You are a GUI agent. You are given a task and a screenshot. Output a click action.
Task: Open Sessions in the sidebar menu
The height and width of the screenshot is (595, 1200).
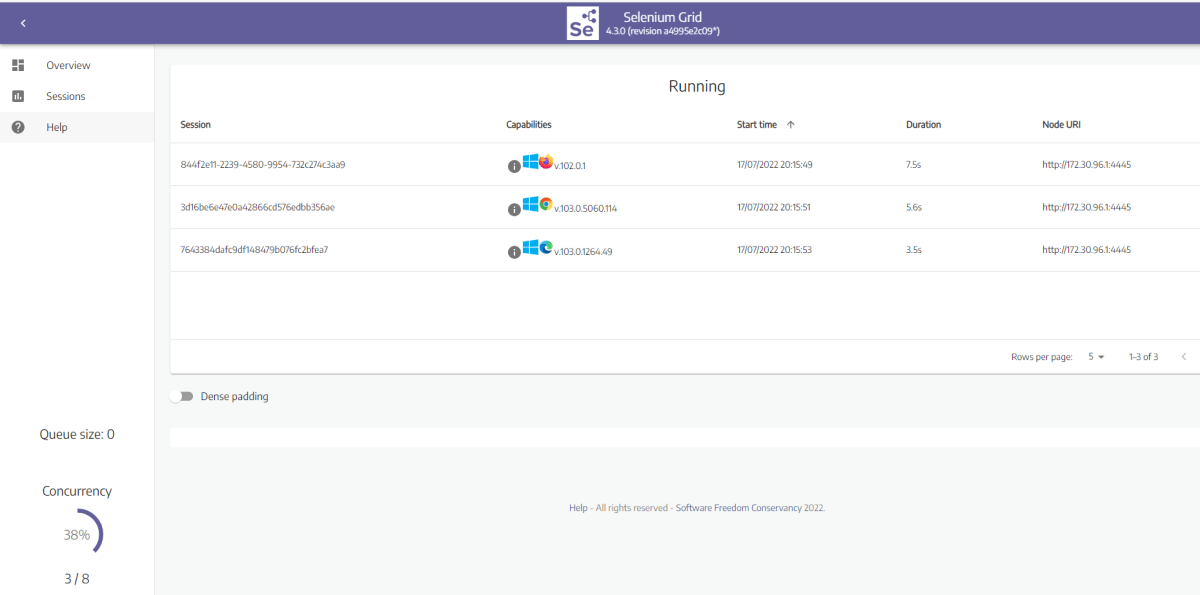click(x=66, y=96)
